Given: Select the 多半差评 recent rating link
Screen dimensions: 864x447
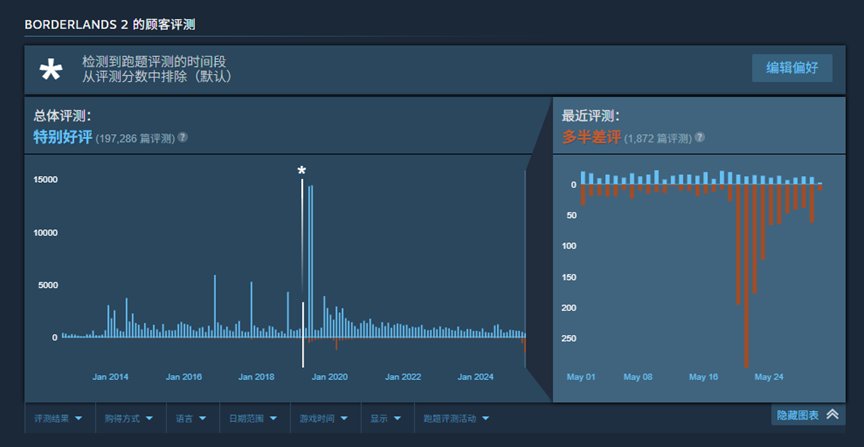Looking at the screenshot, I should click(591, 137).
